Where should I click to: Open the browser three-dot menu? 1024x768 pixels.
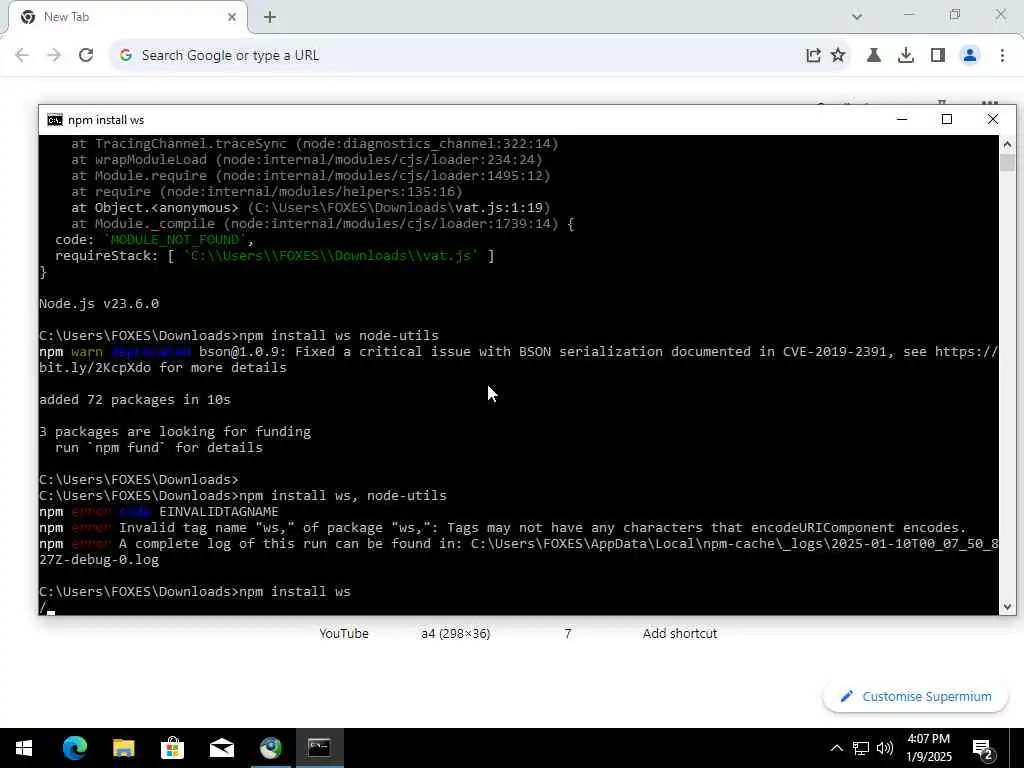click(1002, 56)
